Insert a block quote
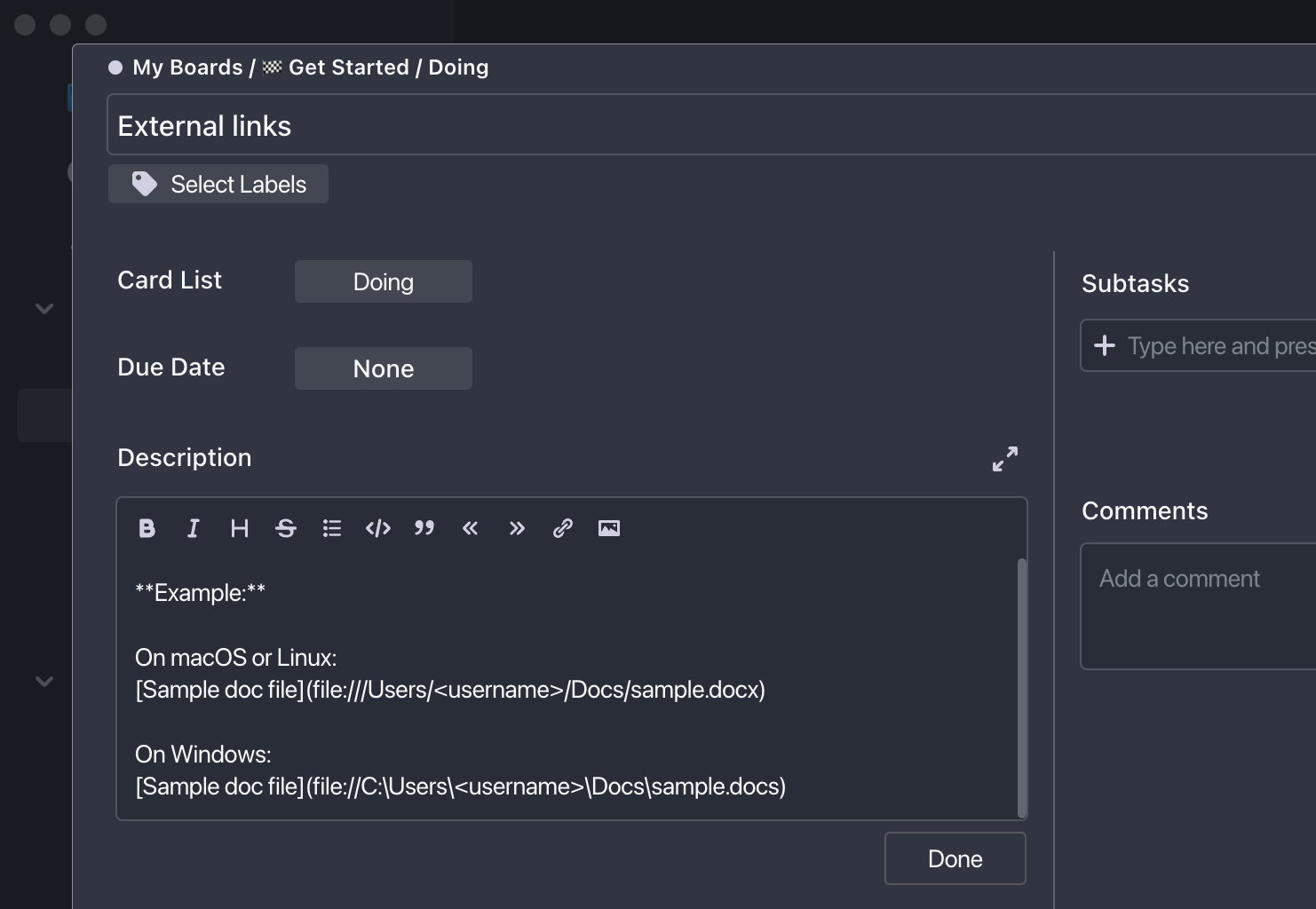Image resolution: width=1316 pixels, height=909 pixels. tap(424, 528)
